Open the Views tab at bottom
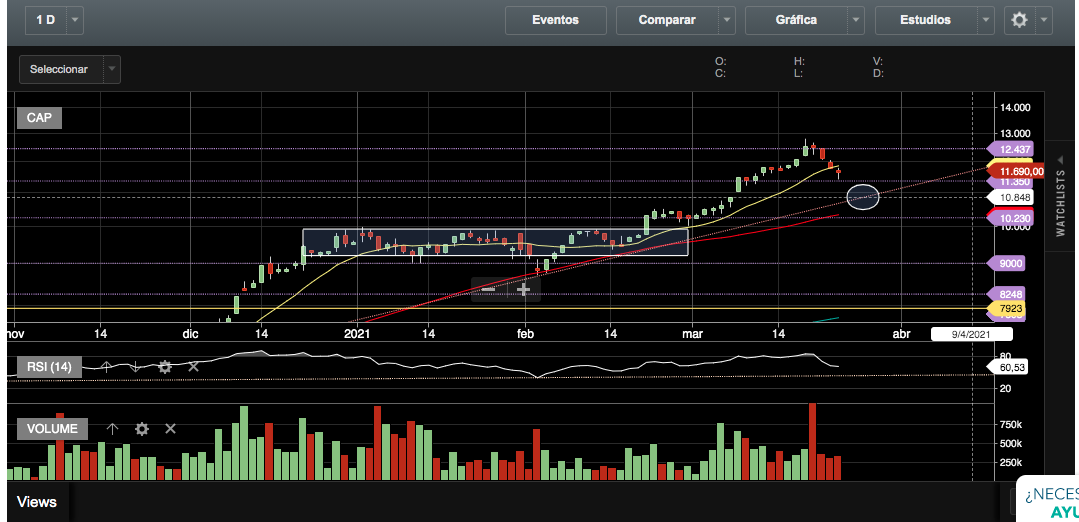This screenshot has height=522, width=1079. click(37, 502)
